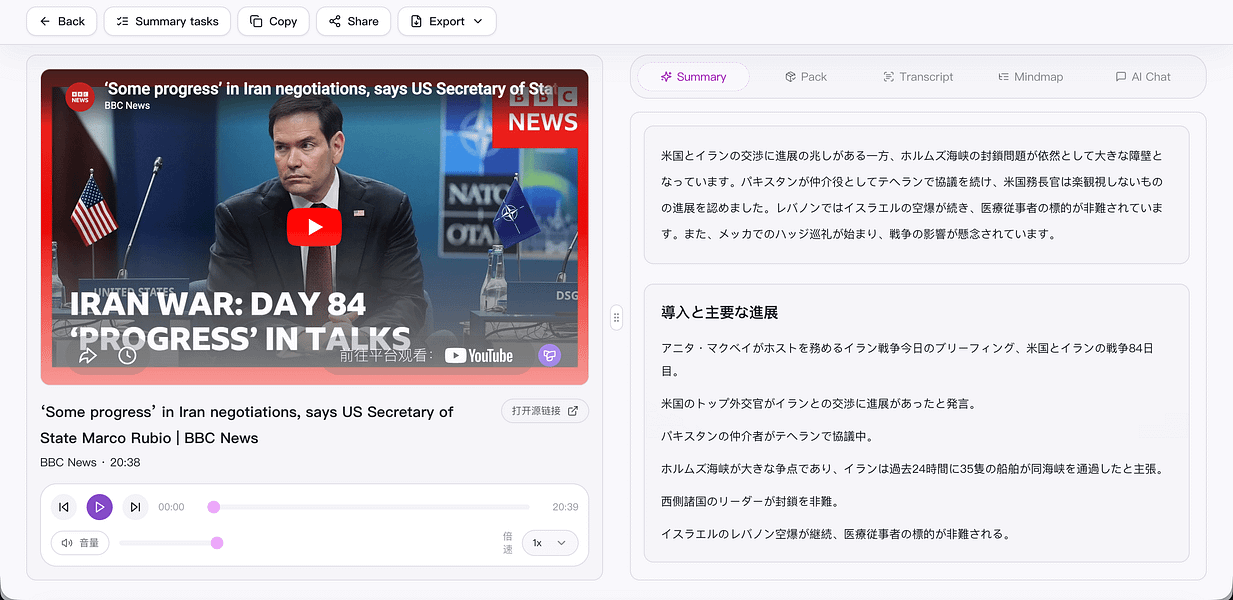This screenshot has width=1233, height=600.
Task: Click the '導入と主要な進展' section heading
Action: point(719,313)
